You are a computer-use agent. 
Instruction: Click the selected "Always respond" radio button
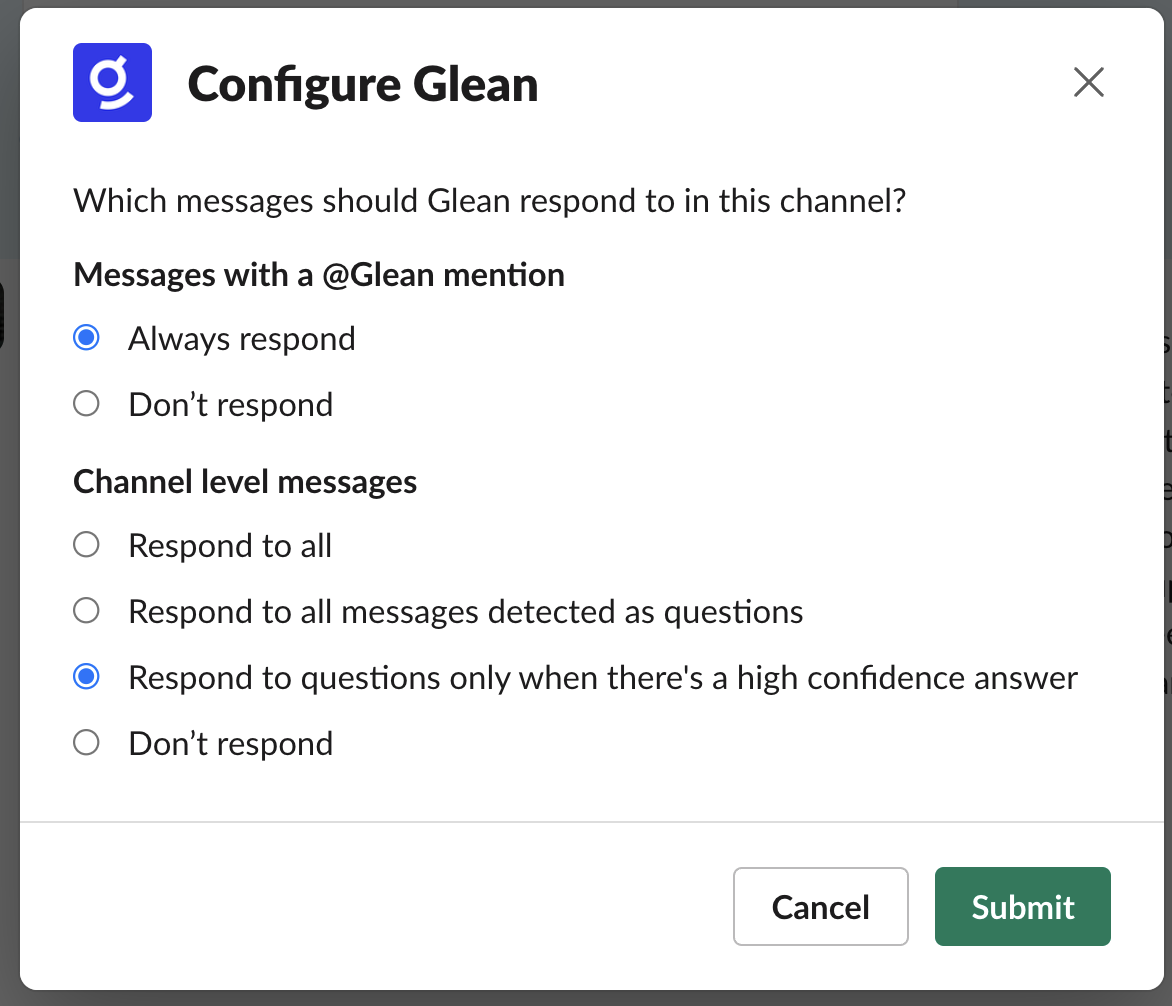[86, 337]
